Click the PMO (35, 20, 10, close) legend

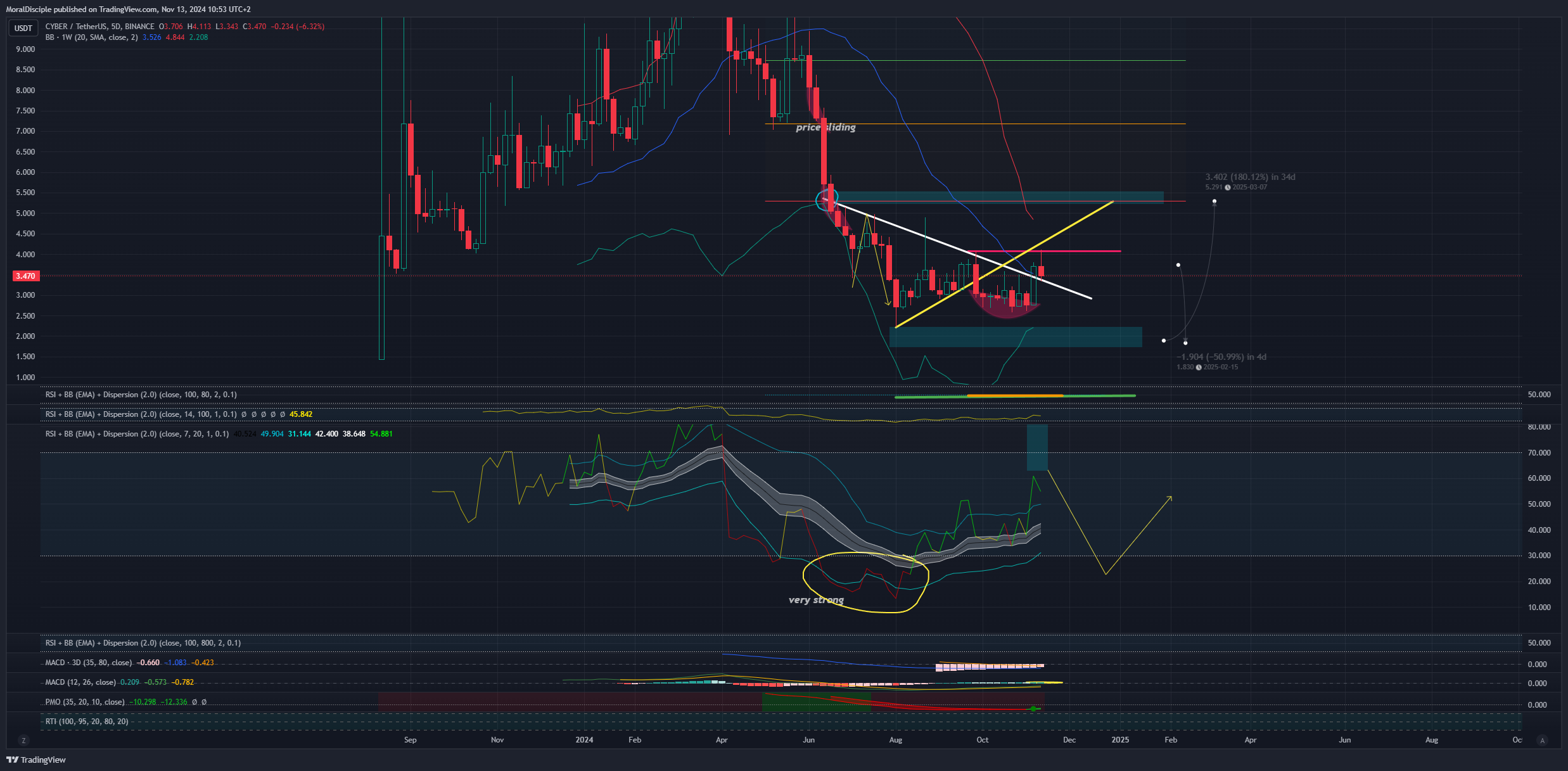[85, 702]
